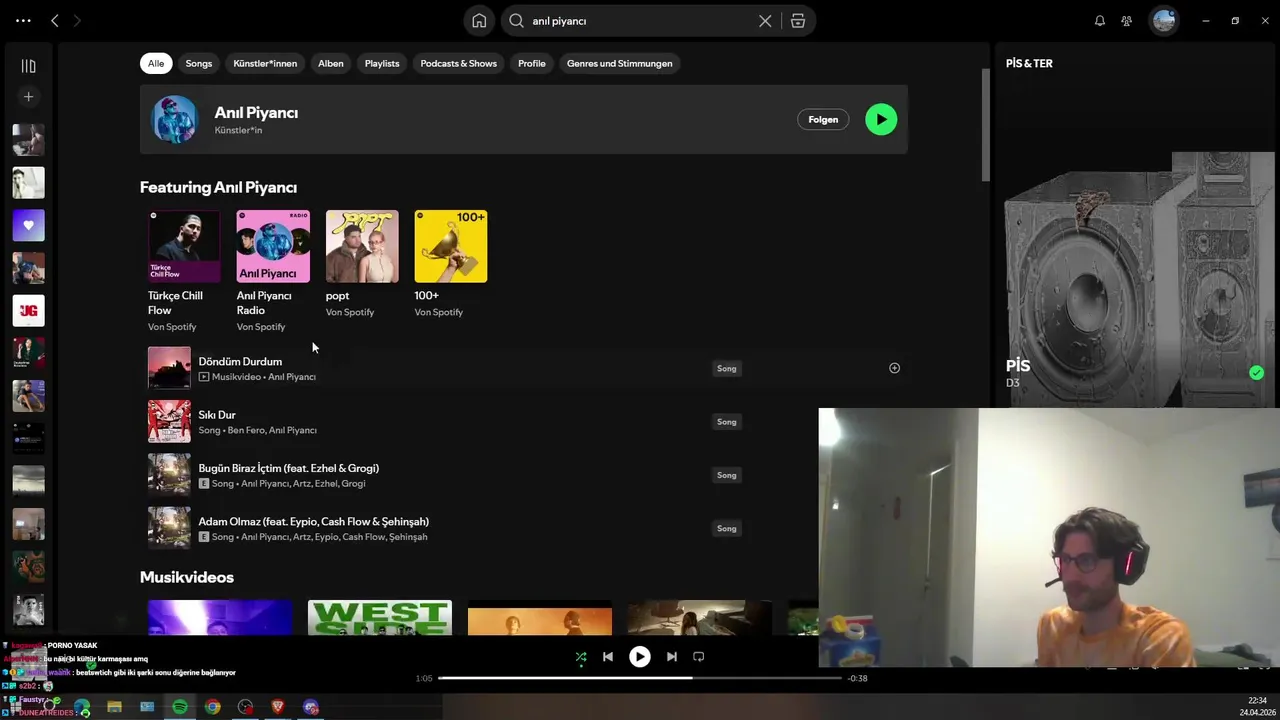Open the Browse icon in search bar

(798, 21)
